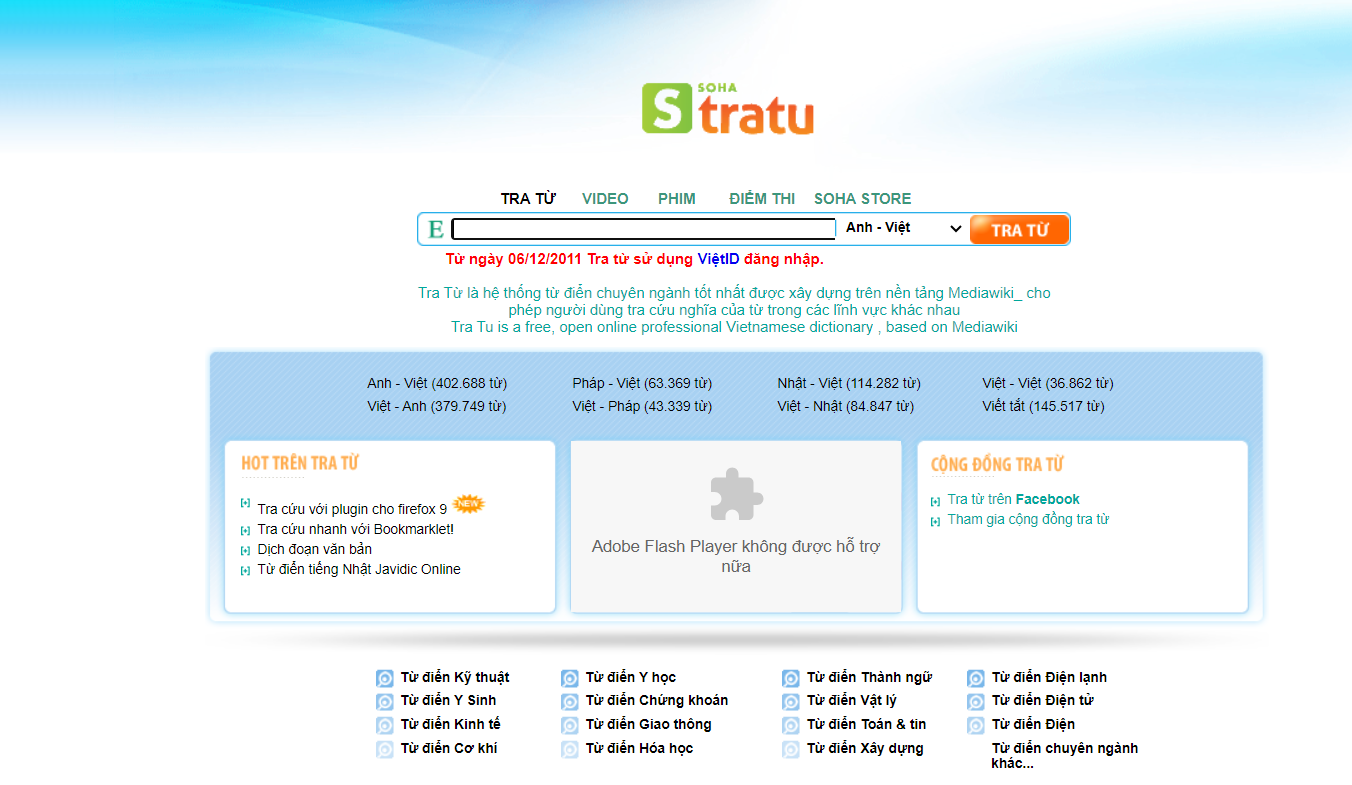Click the icon beside Từ điển Vật lý

(x=791, y=701)
